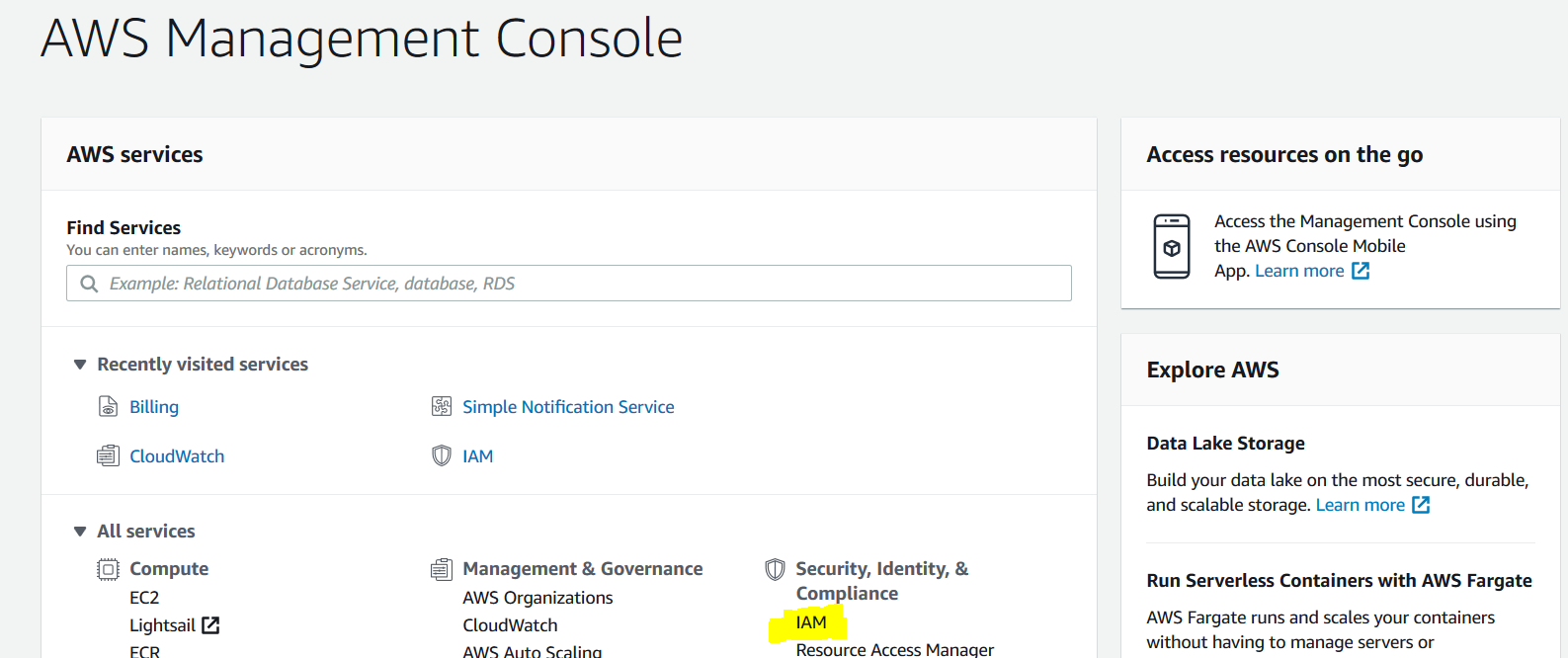1568x658 pixels.
Task: Click the Security, Identity, & Compliance shield icon
Action: coord(776,569)
